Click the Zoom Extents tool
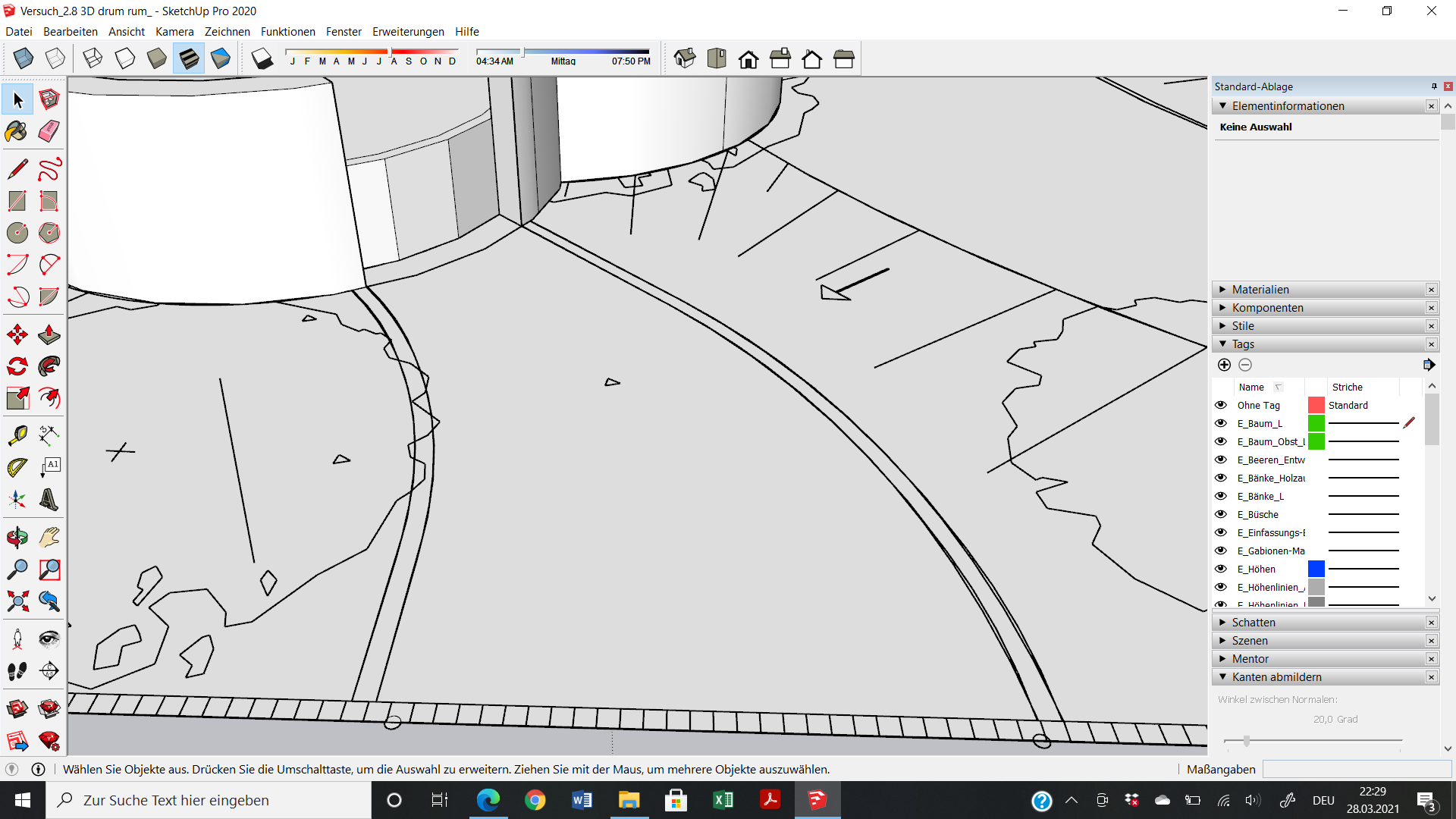The image size is (1456, 819). coord(17,601)
